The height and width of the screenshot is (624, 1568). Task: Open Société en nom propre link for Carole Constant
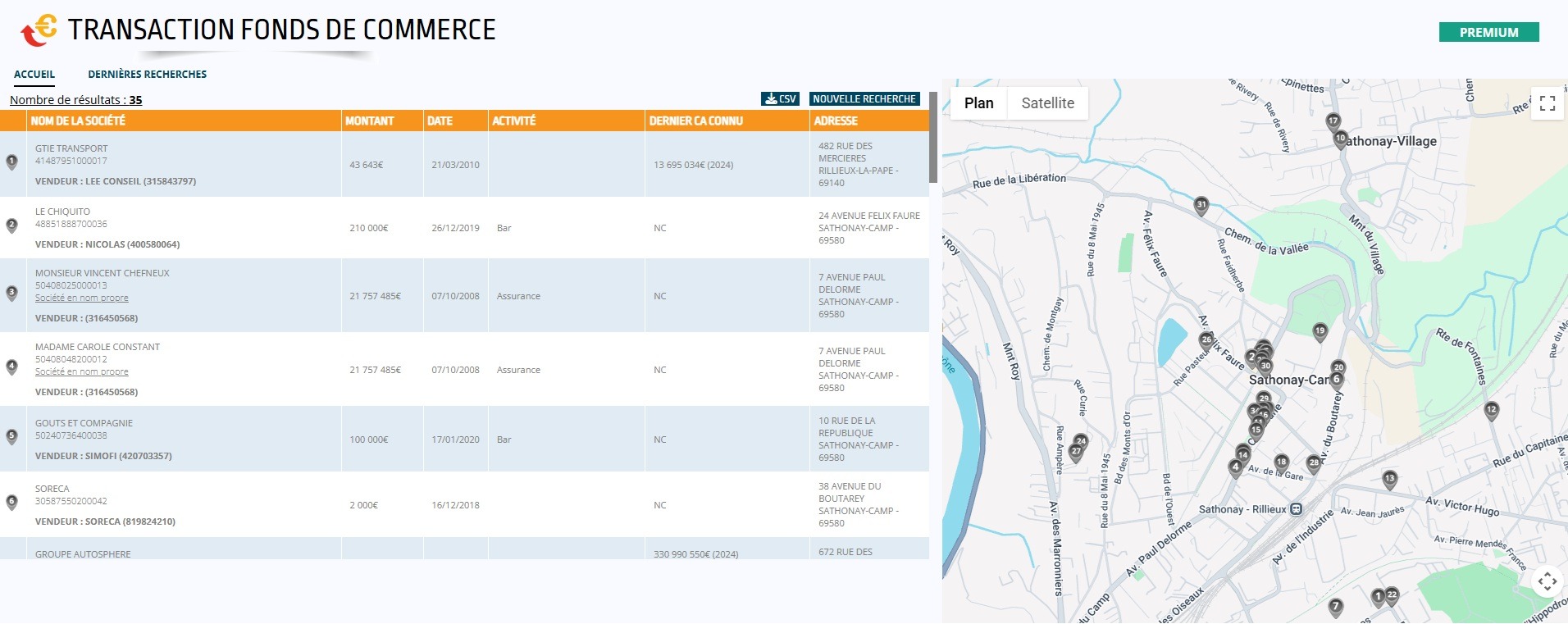coord(82,371)
